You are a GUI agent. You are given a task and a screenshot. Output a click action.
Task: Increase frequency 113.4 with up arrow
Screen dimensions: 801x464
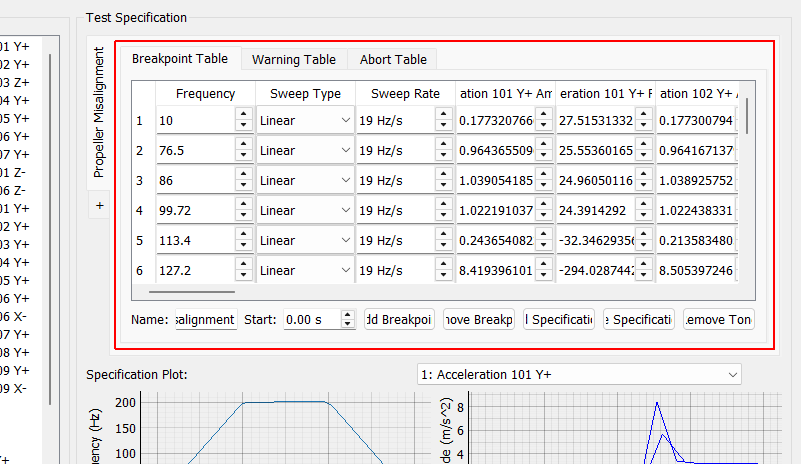[x=244, y=235]
